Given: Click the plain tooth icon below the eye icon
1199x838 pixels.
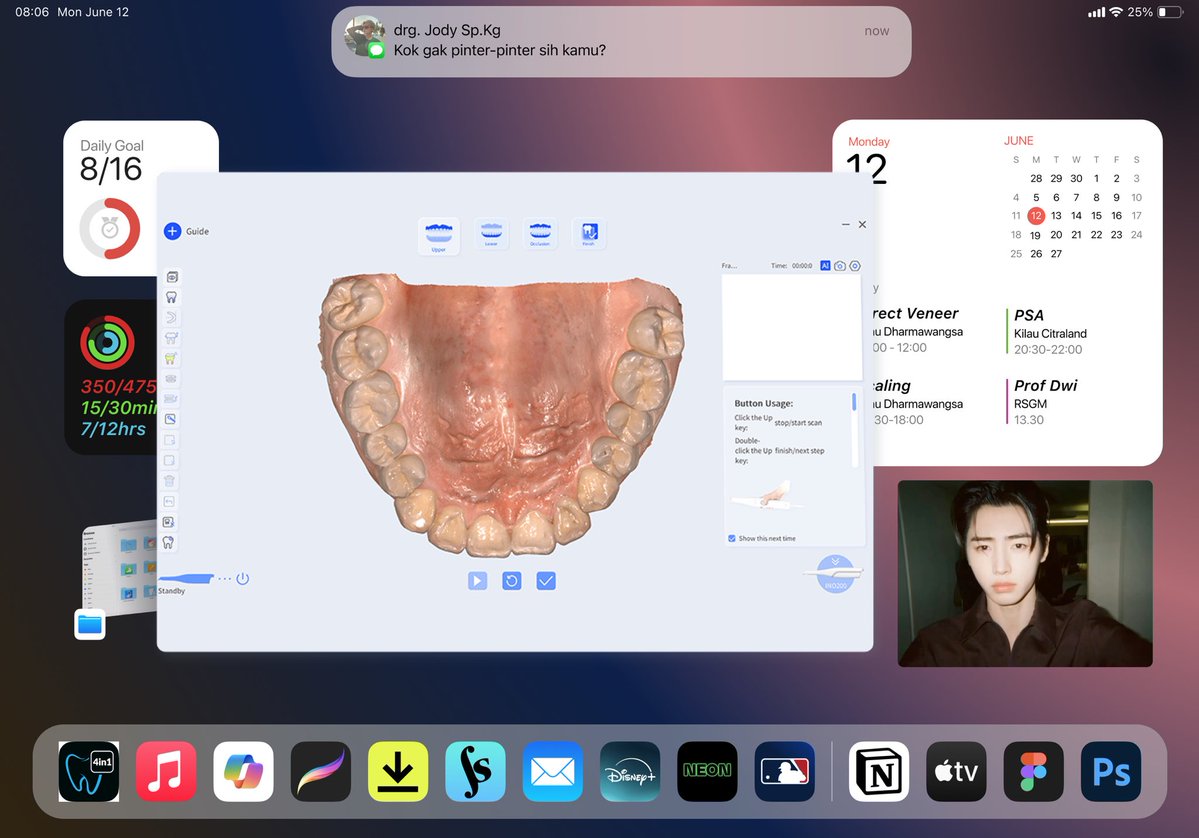Looking at the screenshot, I should (x=171, y=297).
